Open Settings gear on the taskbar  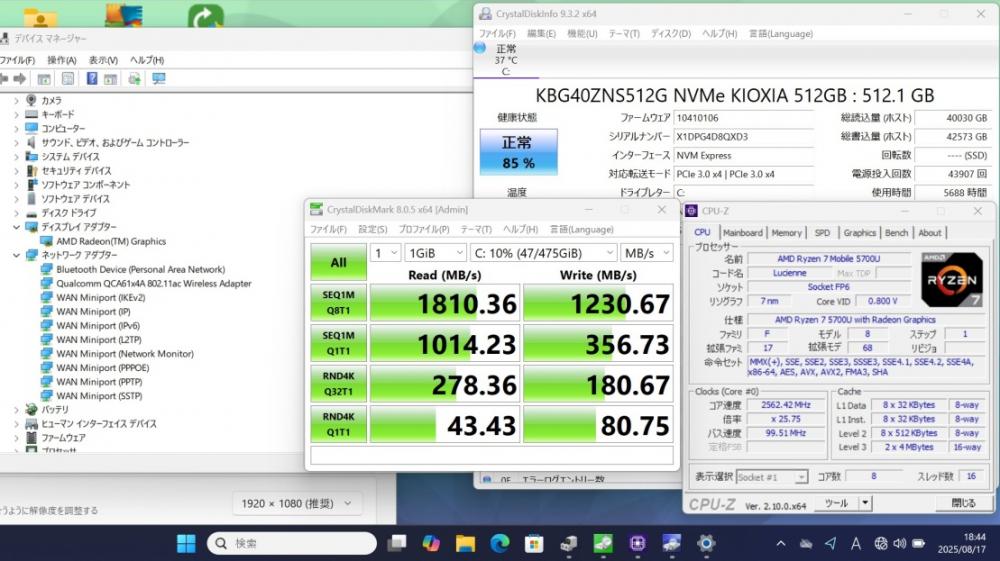tap(706, 543)
